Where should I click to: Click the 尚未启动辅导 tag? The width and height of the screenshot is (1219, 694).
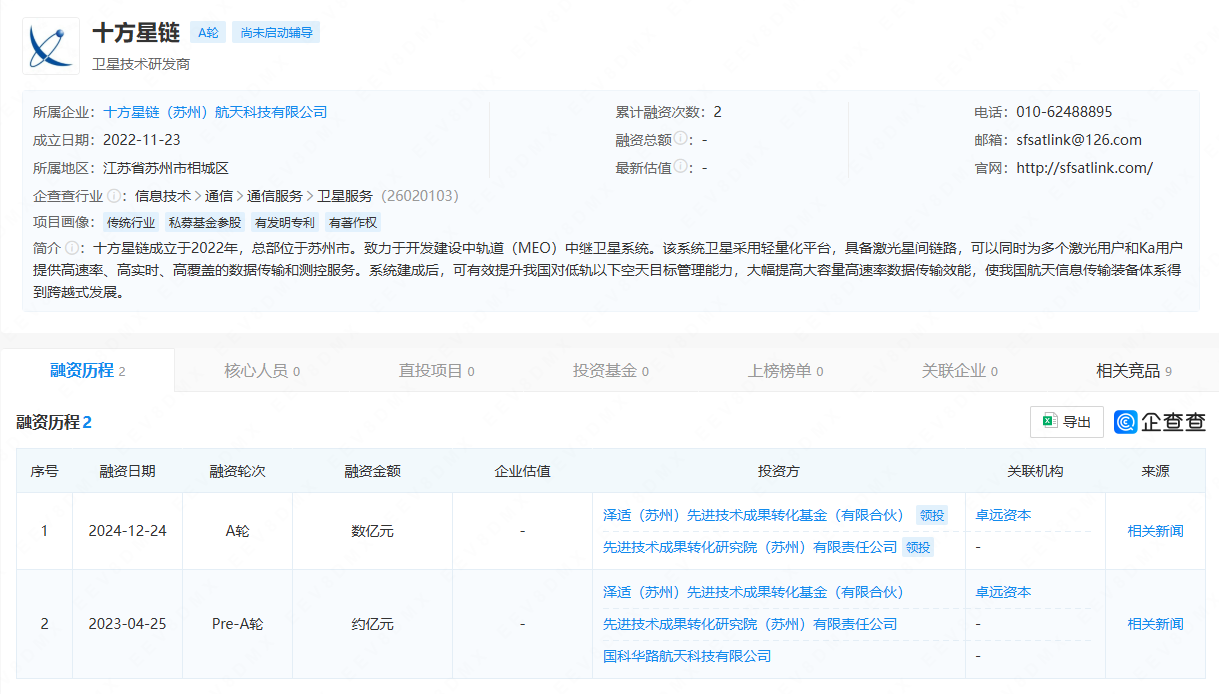click(276, 32)
